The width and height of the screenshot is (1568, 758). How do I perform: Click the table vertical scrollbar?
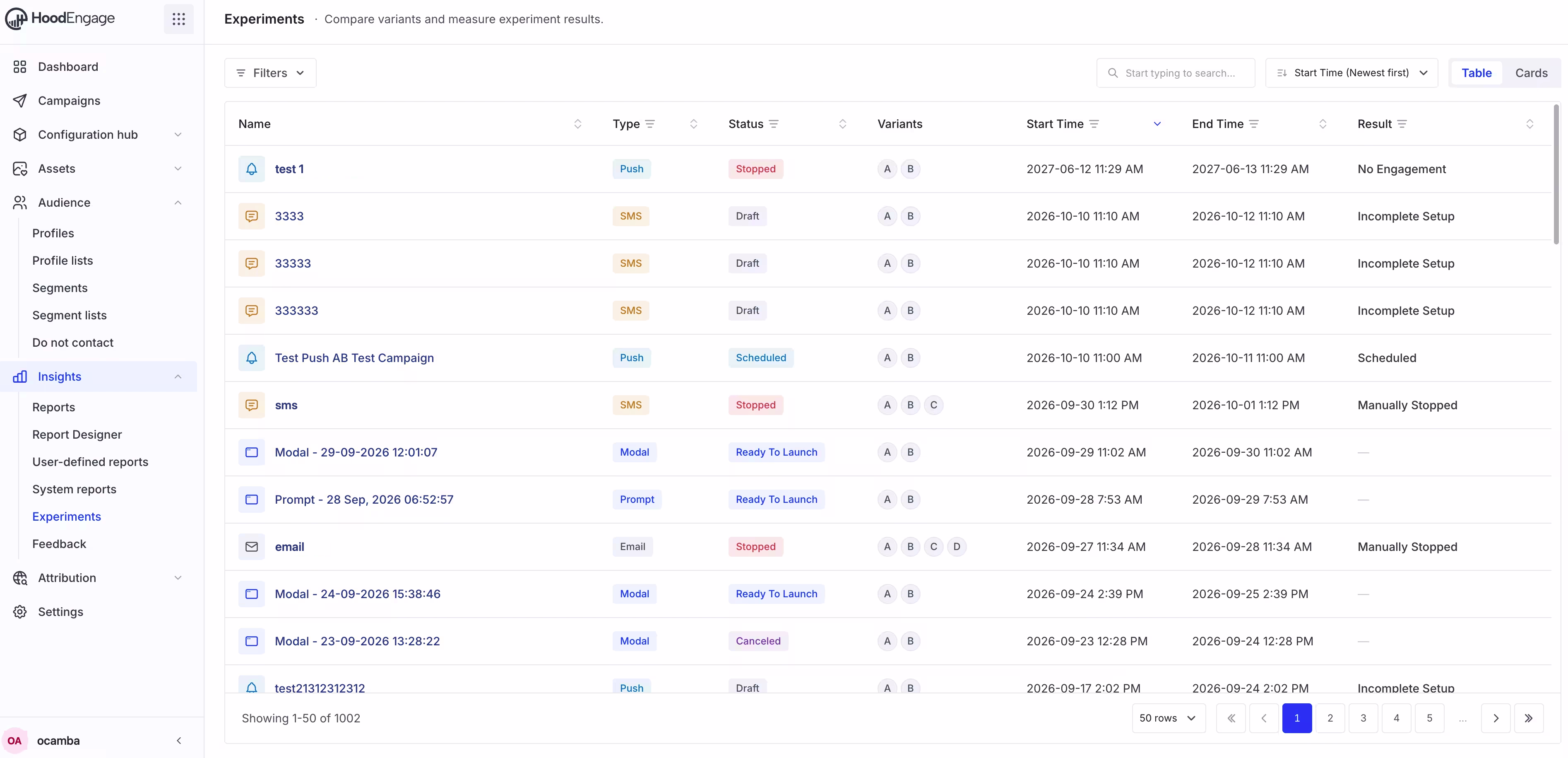(x=1556, y=174)
